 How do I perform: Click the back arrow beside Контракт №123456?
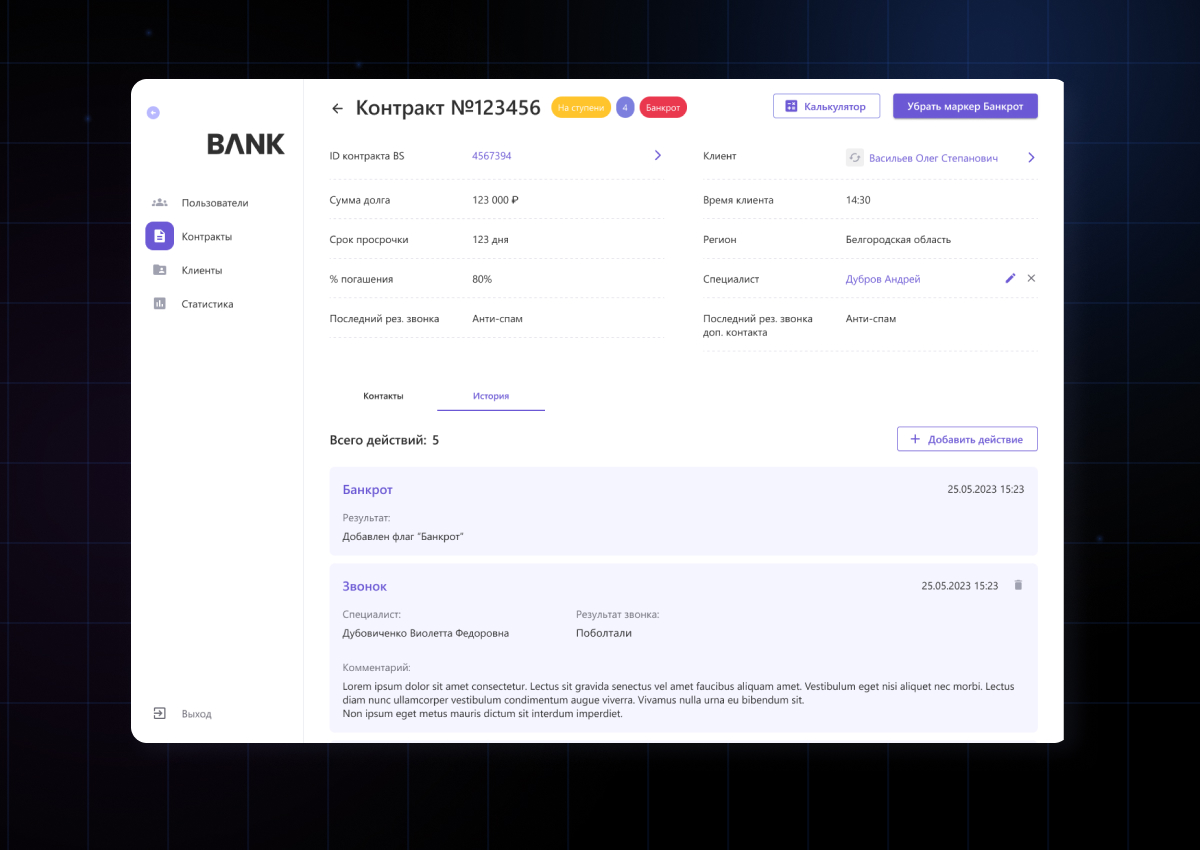pos(335,107)
